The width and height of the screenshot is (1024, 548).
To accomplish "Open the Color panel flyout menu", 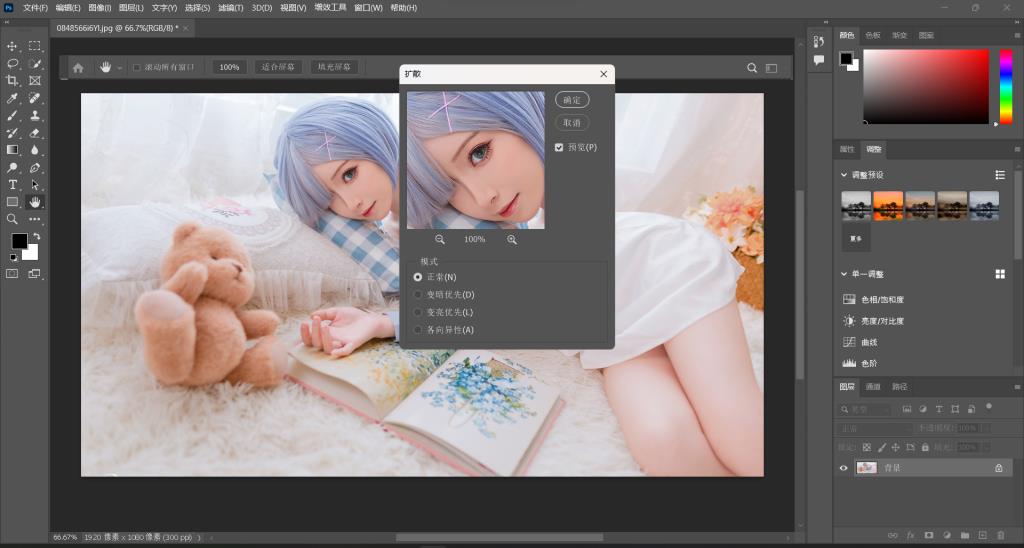I will 1017,35.
